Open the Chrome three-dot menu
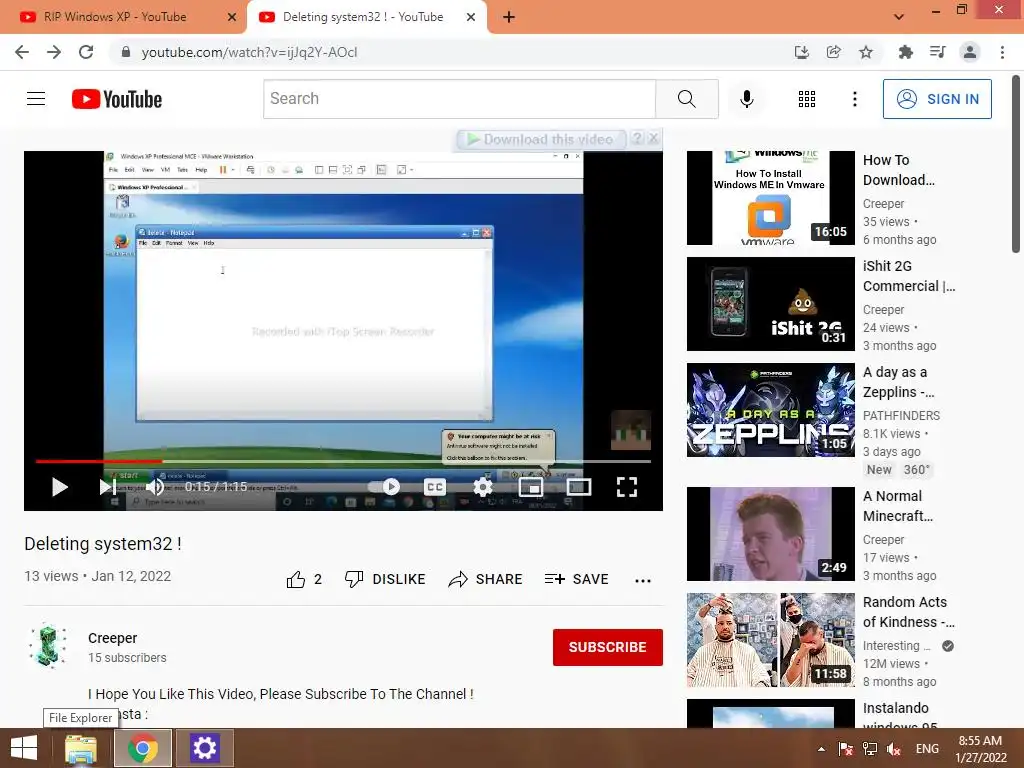The height and width of the screenshot is (768, 1024). (1002, 52)
